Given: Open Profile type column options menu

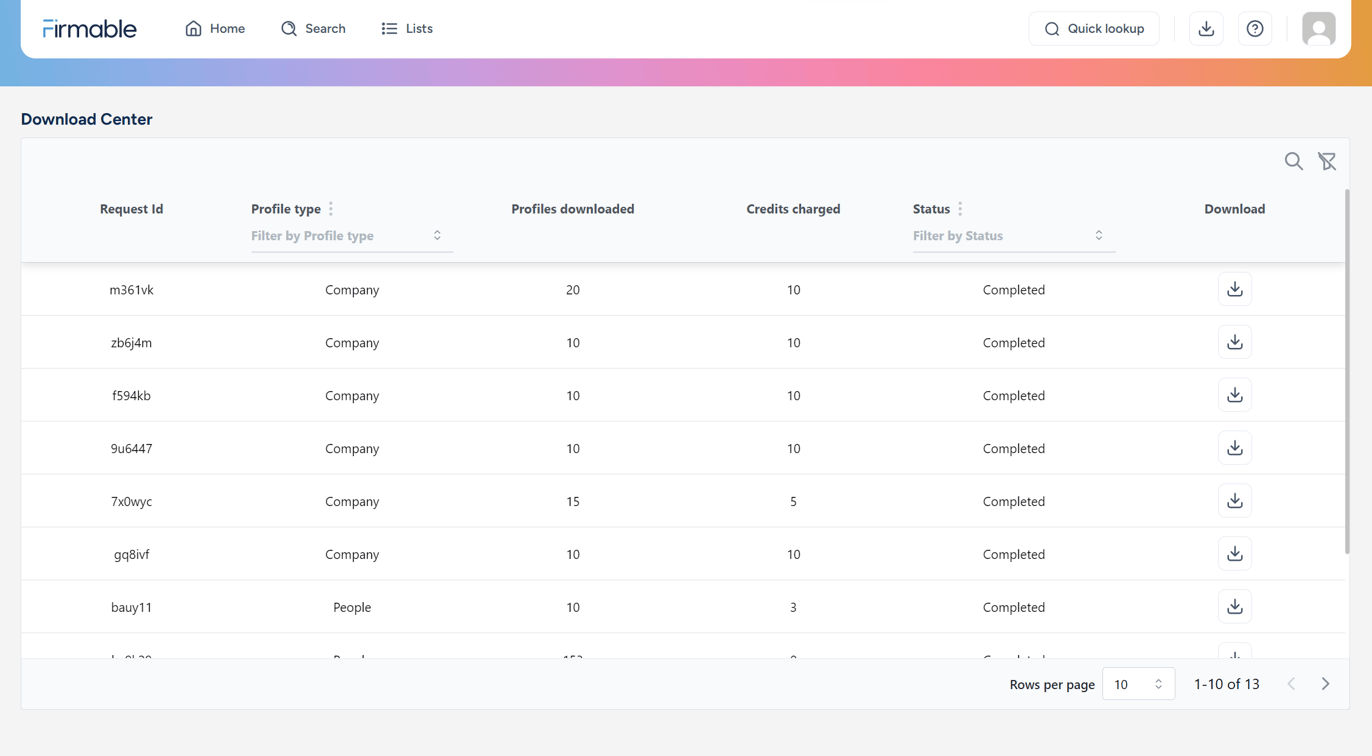Looking at the screenshot, I should (x=331, y=209).
